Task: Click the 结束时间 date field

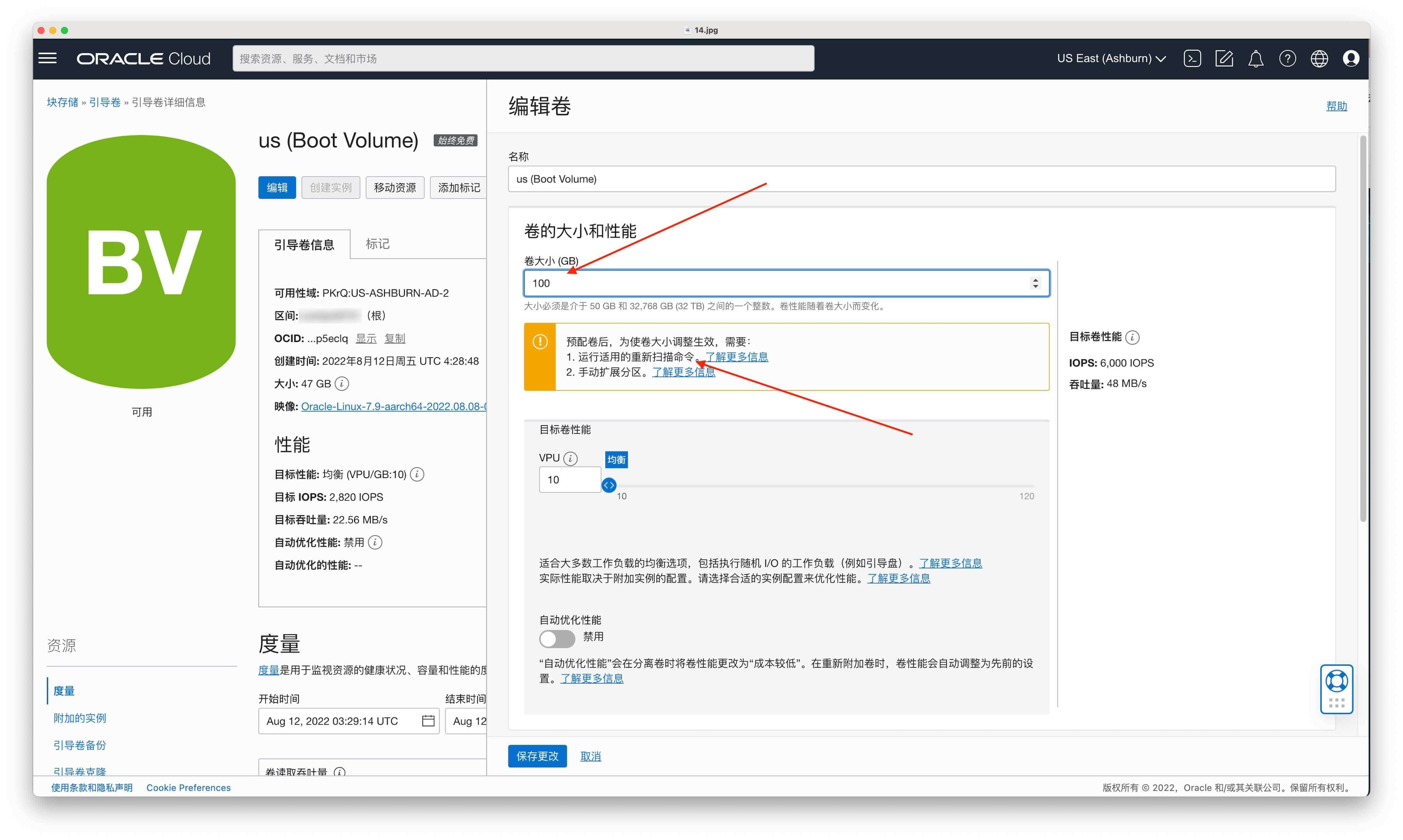Action: coord(466,721)
